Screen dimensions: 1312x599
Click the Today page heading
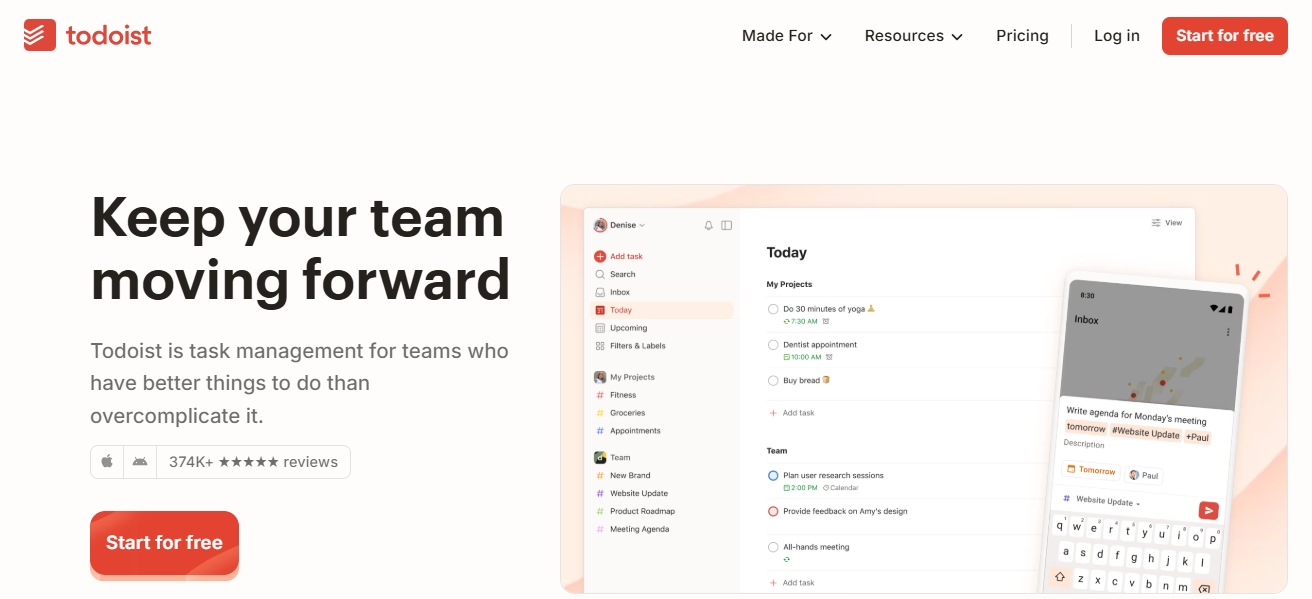point(787,253)
